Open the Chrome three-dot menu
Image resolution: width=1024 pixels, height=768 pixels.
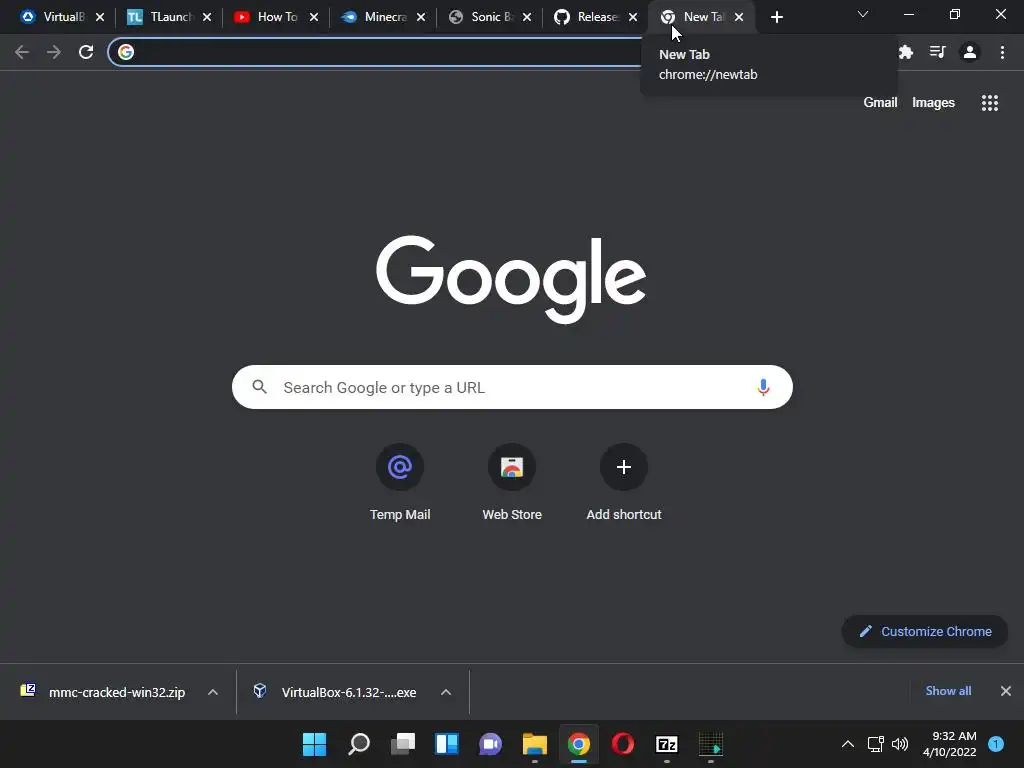[x=1002, y=52]
